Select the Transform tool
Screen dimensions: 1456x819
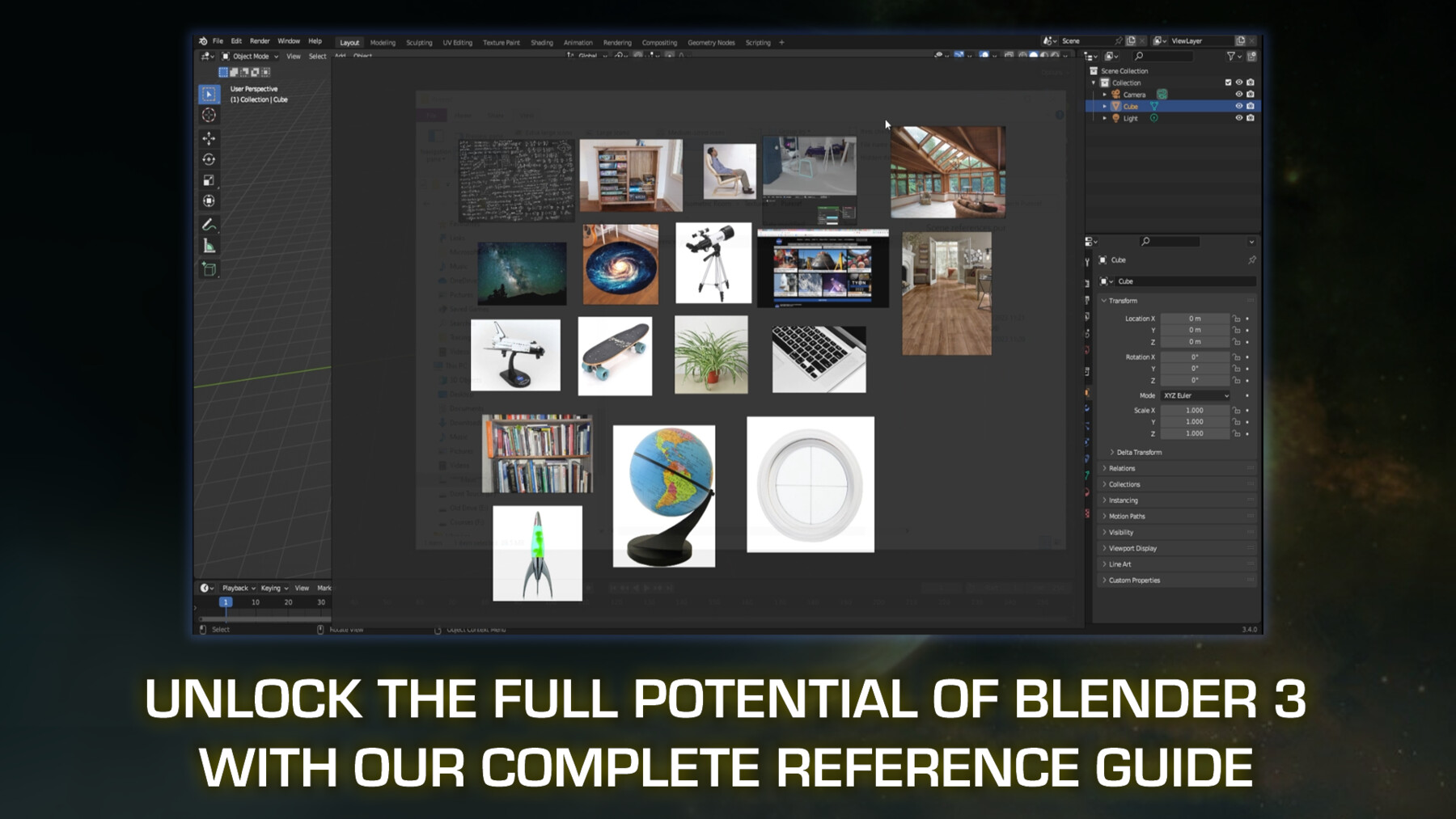209,201
